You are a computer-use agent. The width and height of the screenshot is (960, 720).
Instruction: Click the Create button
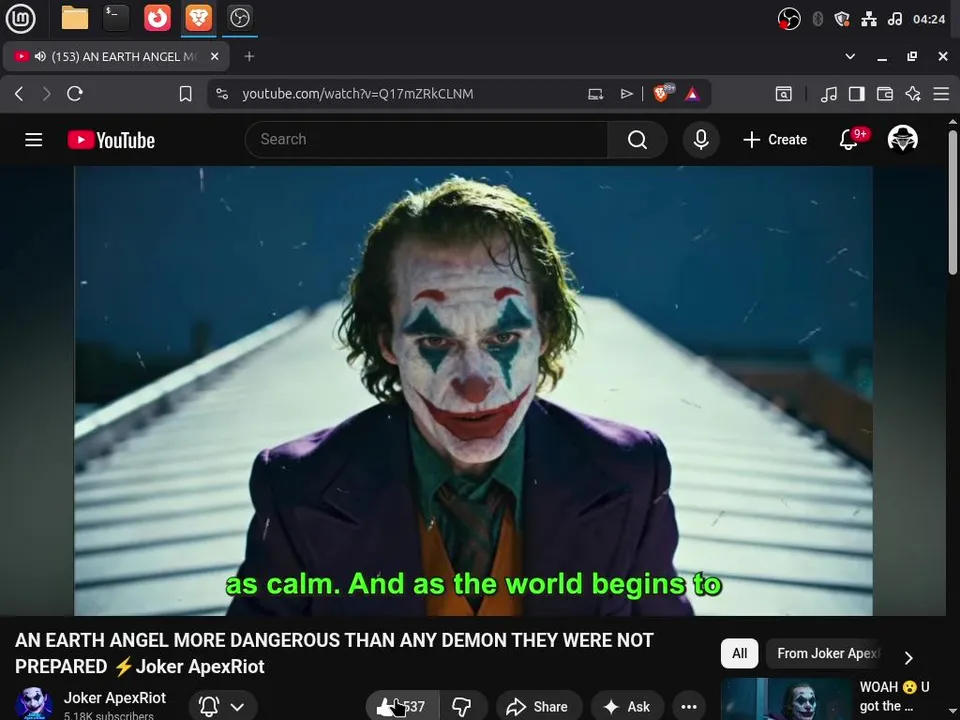point(775,140)
